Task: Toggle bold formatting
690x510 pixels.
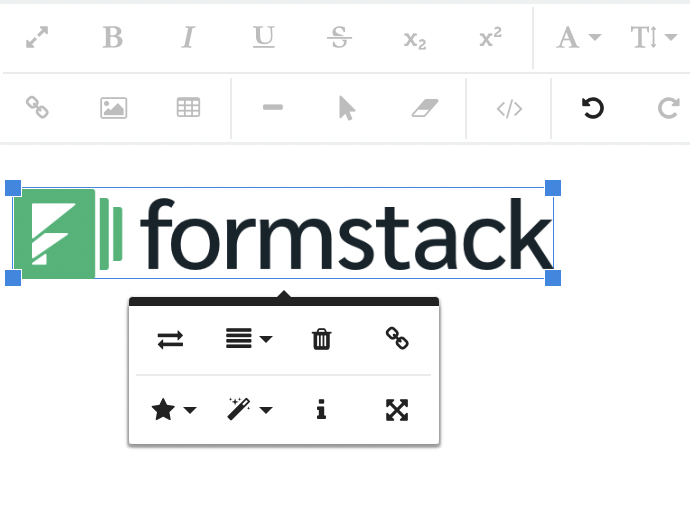Action: point(113,38)
